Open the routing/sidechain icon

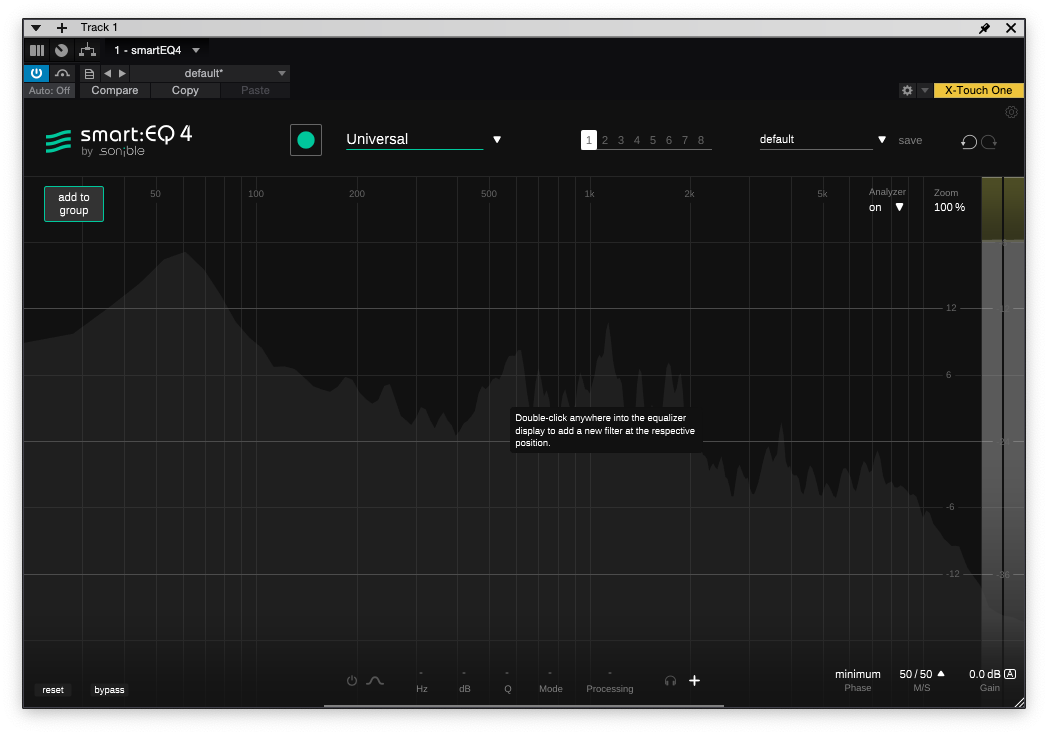coord(88,50)
